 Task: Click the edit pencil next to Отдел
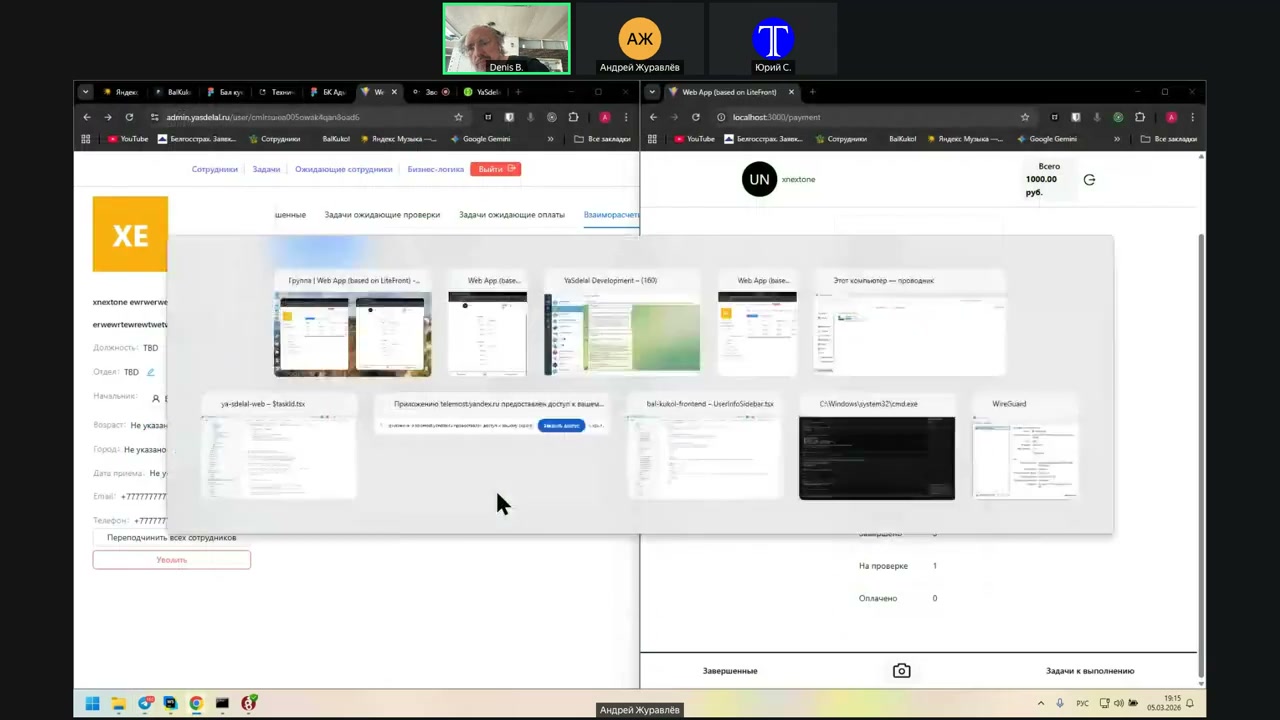click(x=151, y=372)
